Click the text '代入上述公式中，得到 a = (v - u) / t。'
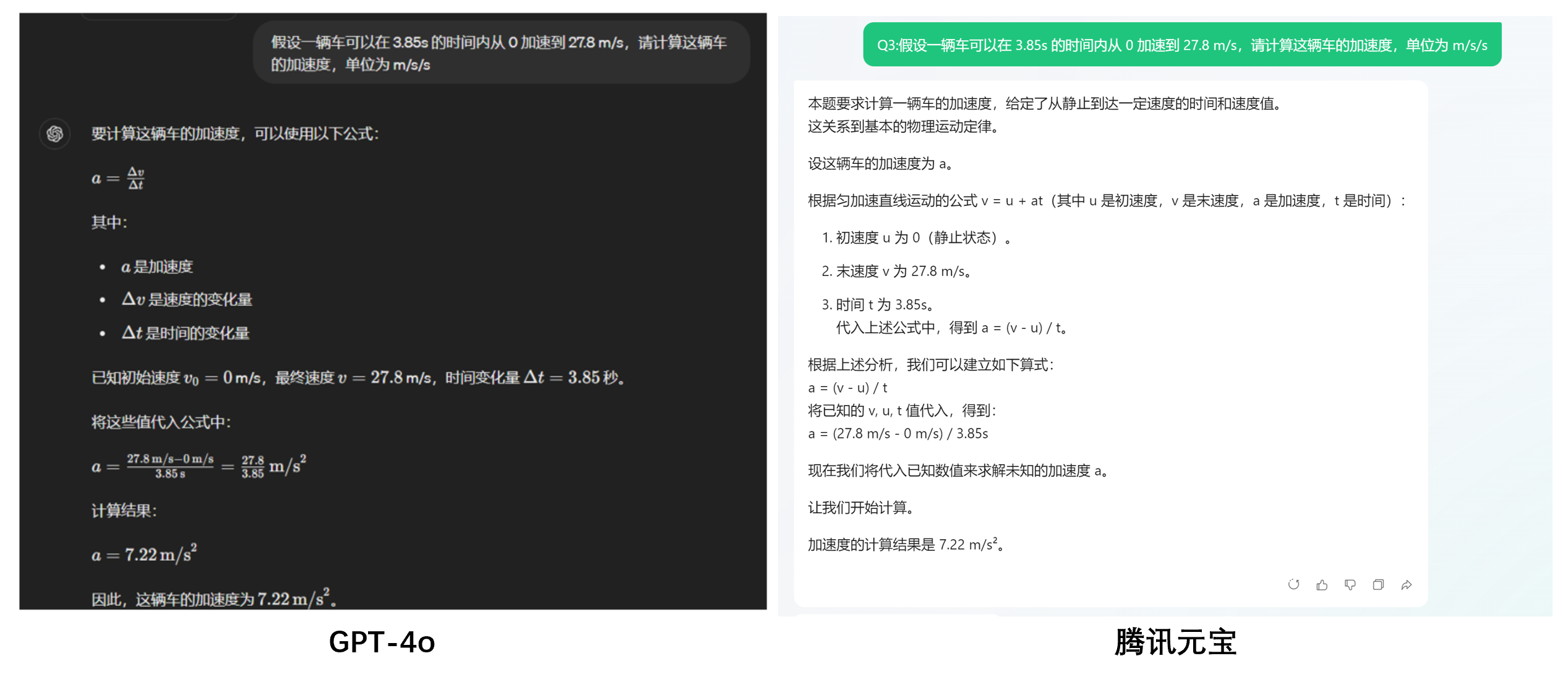Image resolution: width=1568 pixels, height=682 pixels. tap(953, 328)
